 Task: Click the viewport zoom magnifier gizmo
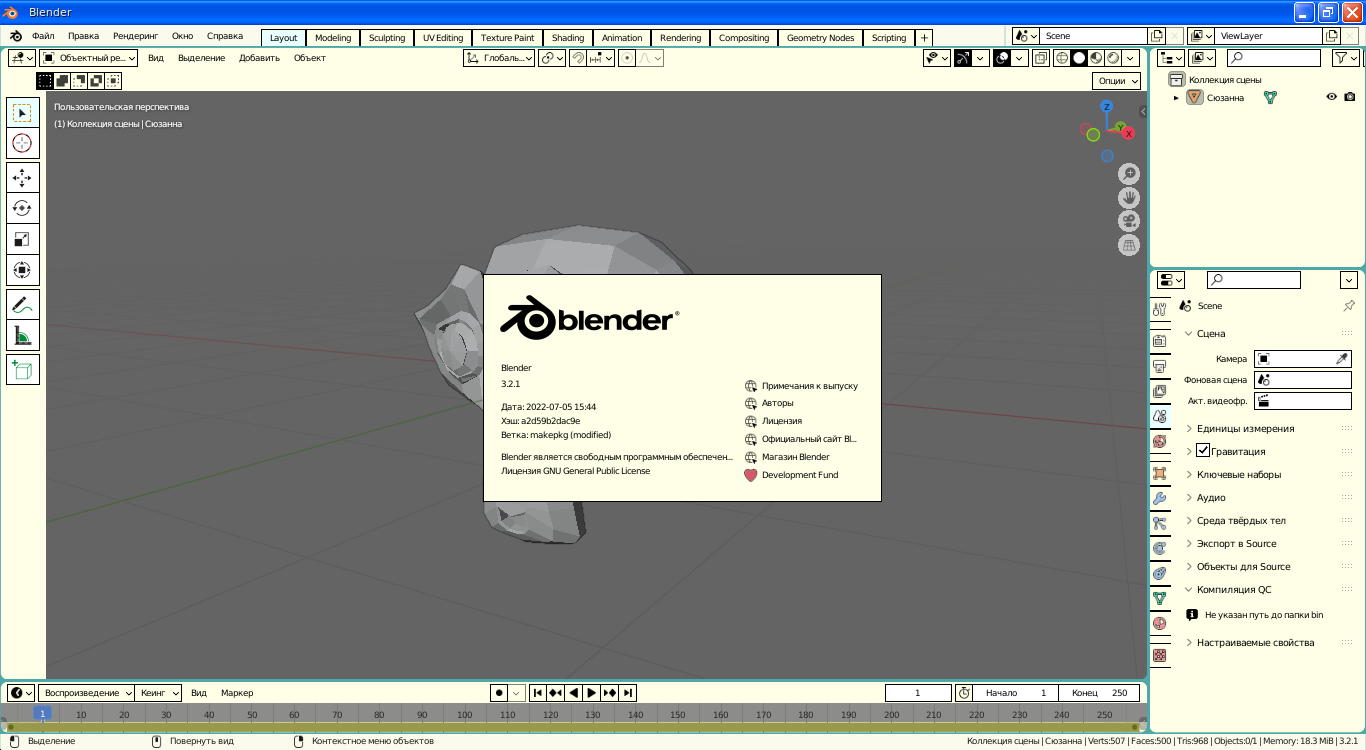click(x=1129, y=174)
